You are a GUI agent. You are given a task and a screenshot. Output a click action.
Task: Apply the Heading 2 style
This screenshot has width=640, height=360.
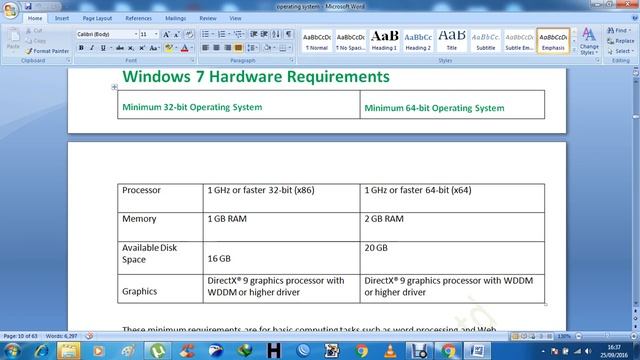(x=418, y=40)
